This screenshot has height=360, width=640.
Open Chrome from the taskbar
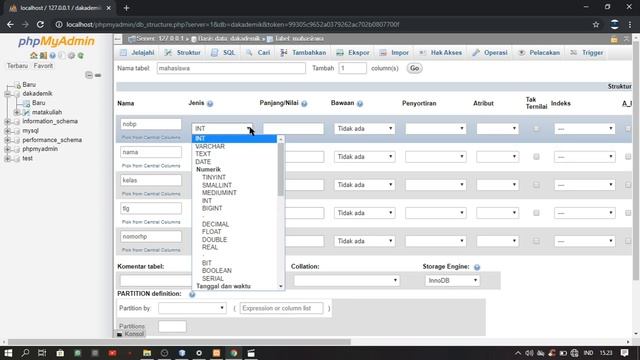[x=234, y=353]
